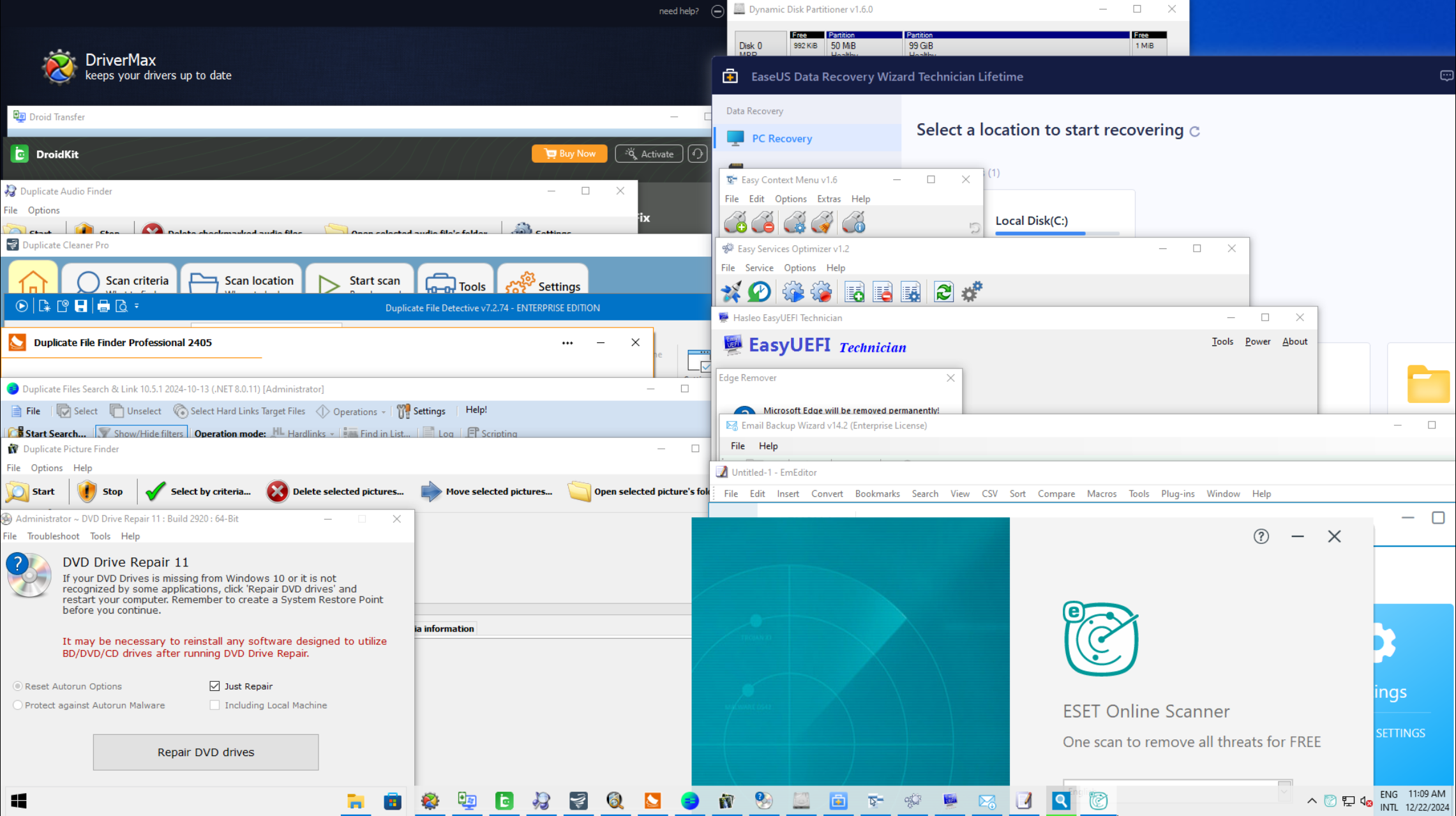Click the feedback chat icon in EaseUS title bar
The image size is (1456, 816).
pos(1446,76)
